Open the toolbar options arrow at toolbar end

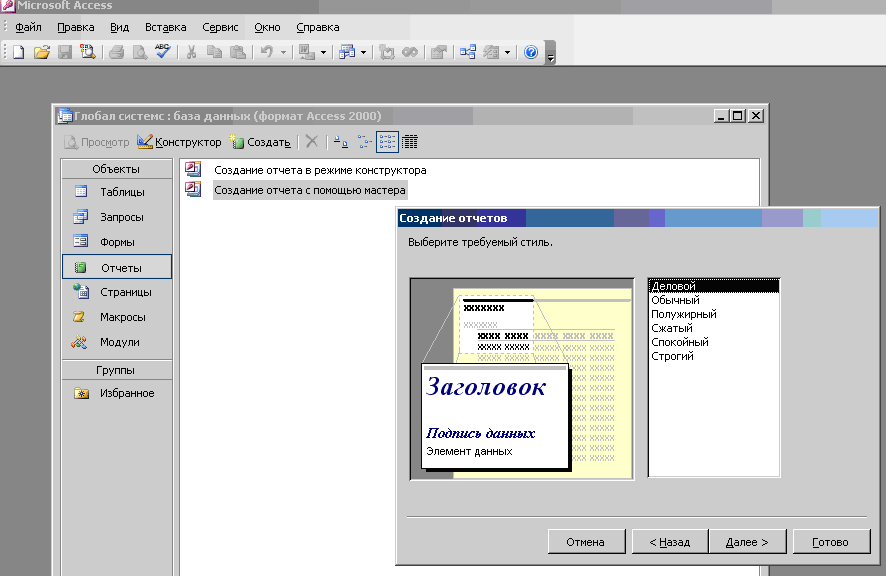[550, 53]
